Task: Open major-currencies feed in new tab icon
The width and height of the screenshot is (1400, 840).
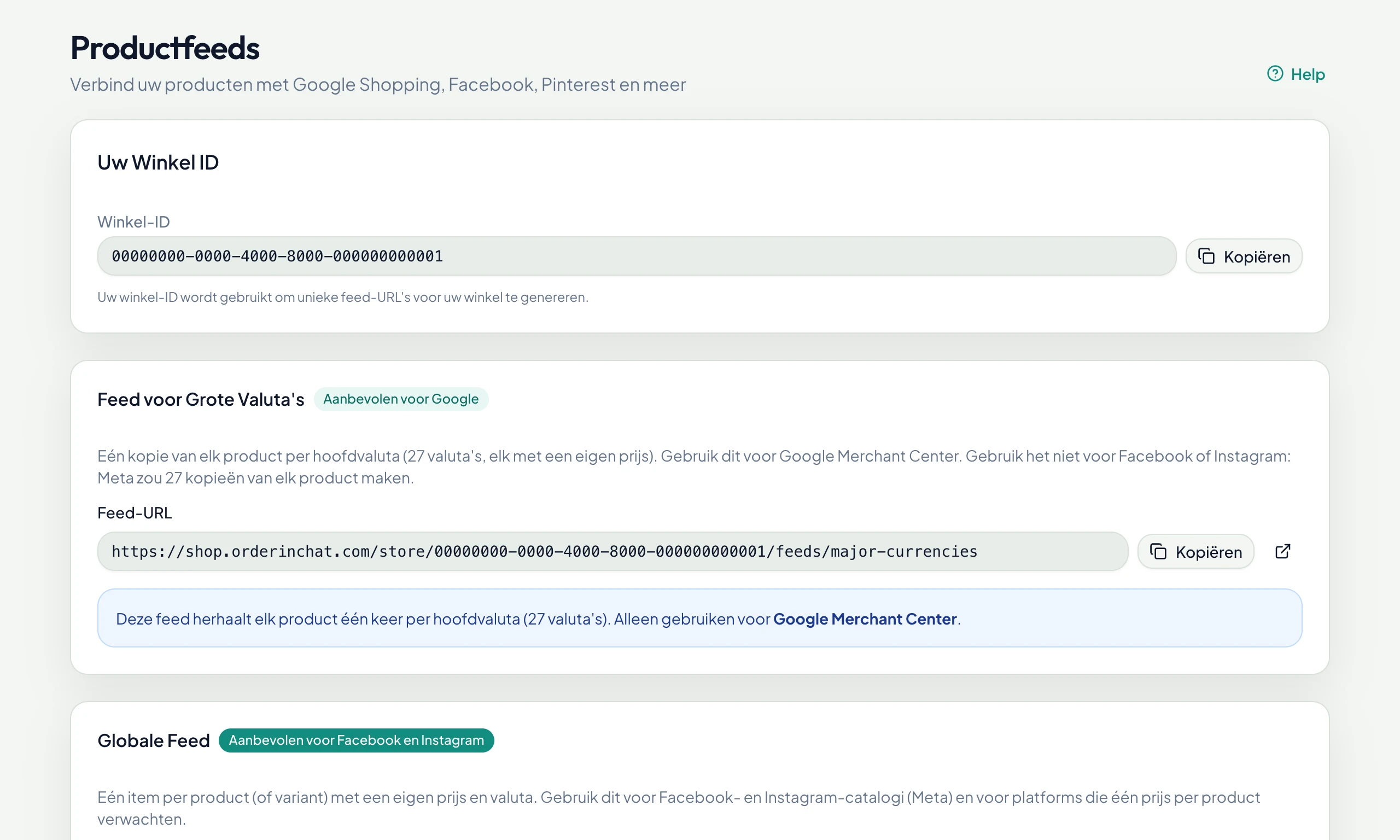Action: coord(1282,551)
